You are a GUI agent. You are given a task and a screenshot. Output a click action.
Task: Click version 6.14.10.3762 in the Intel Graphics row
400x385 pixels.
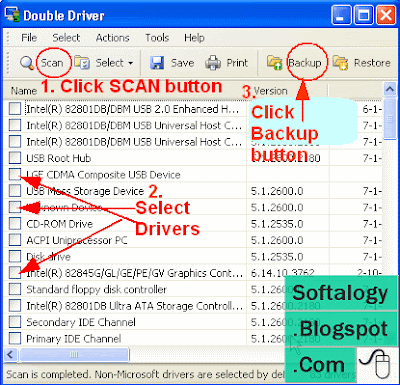tap(282, 273)
